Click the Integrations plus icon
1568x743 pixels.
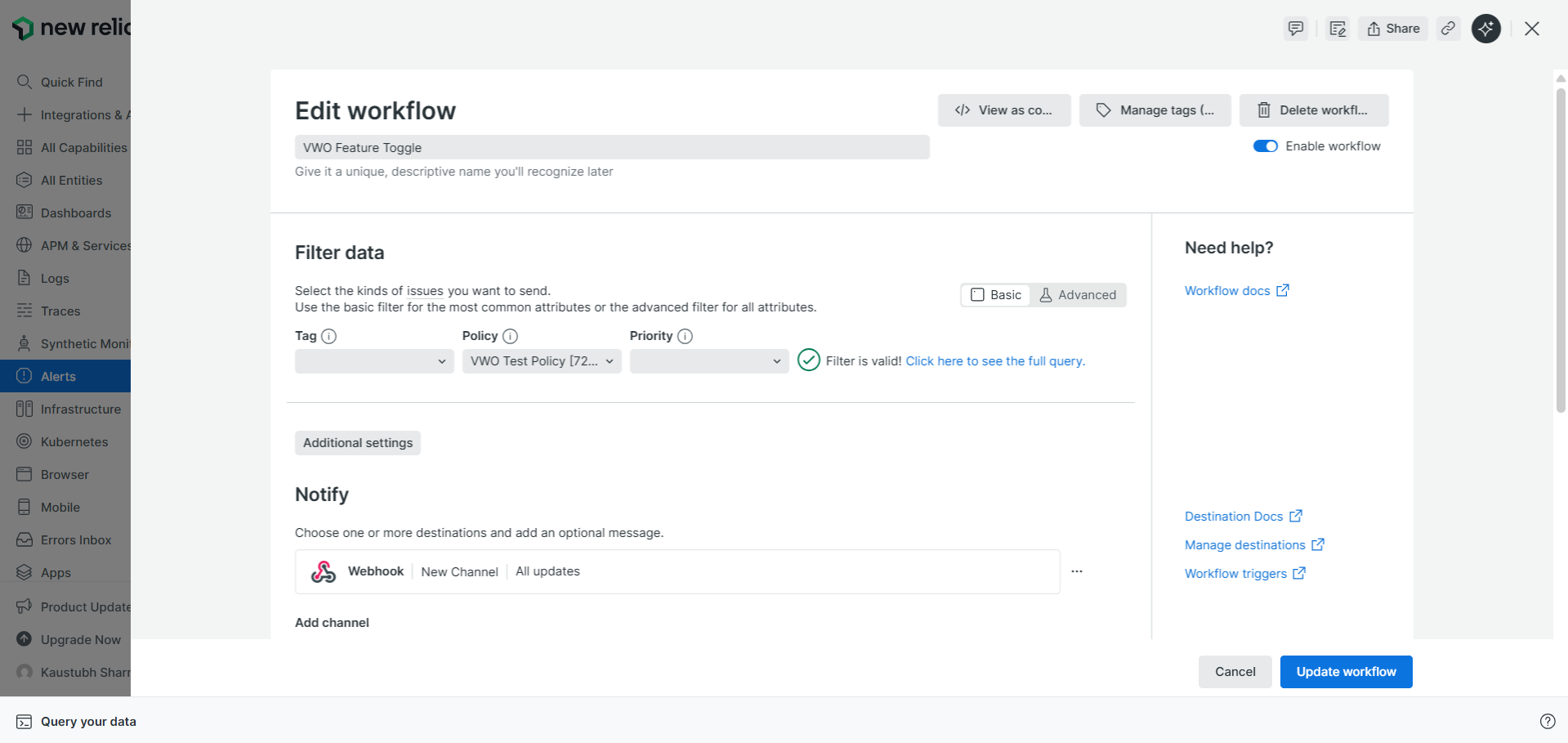point(25,114)
